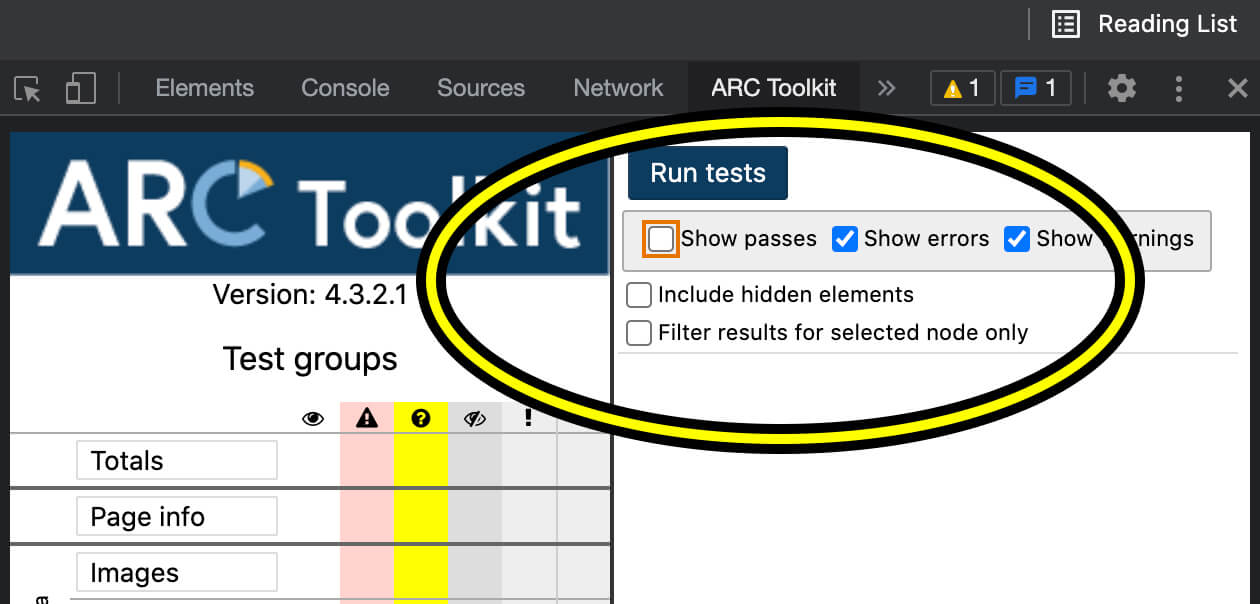This screenshot has width=1260, height=604.
Task: Activate the inspect element picker icon
Action: coord(28,89)
